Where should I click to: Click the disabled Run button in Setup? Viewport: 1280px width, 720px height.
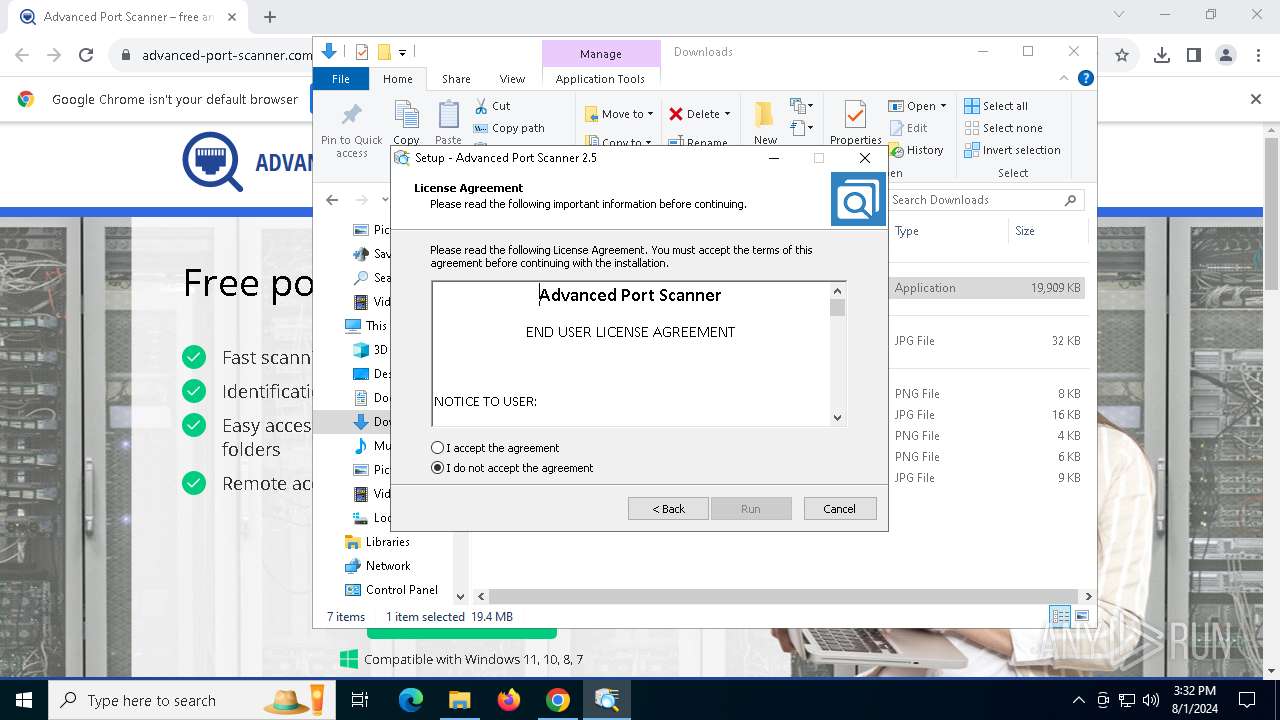(751, 509)
